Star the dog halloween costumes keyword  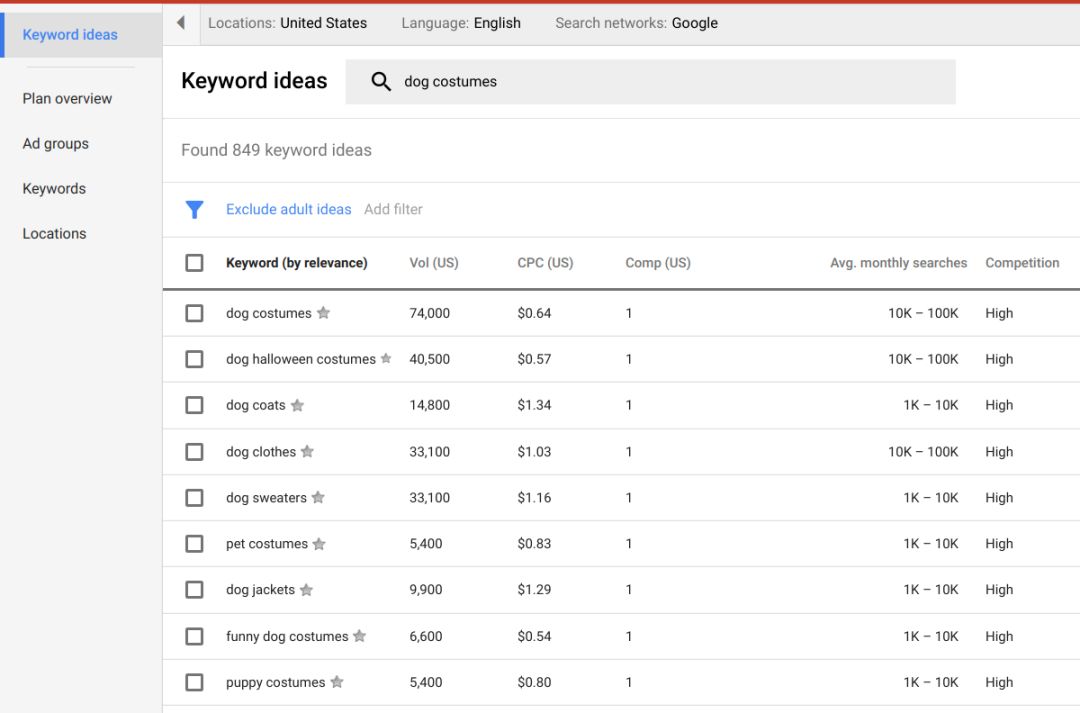[x=386, y=359]
